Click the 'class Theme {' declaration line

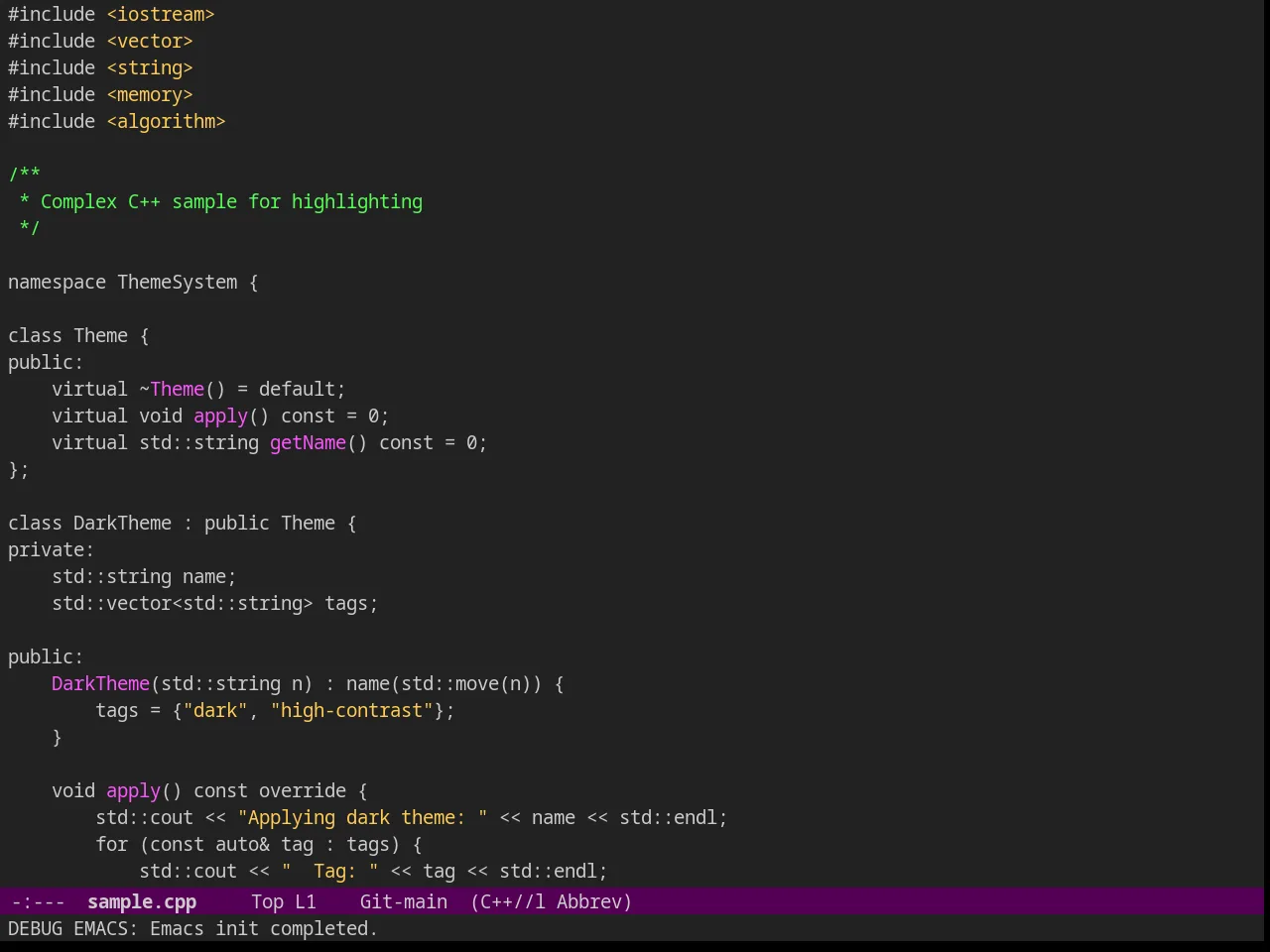click(78, 335)
